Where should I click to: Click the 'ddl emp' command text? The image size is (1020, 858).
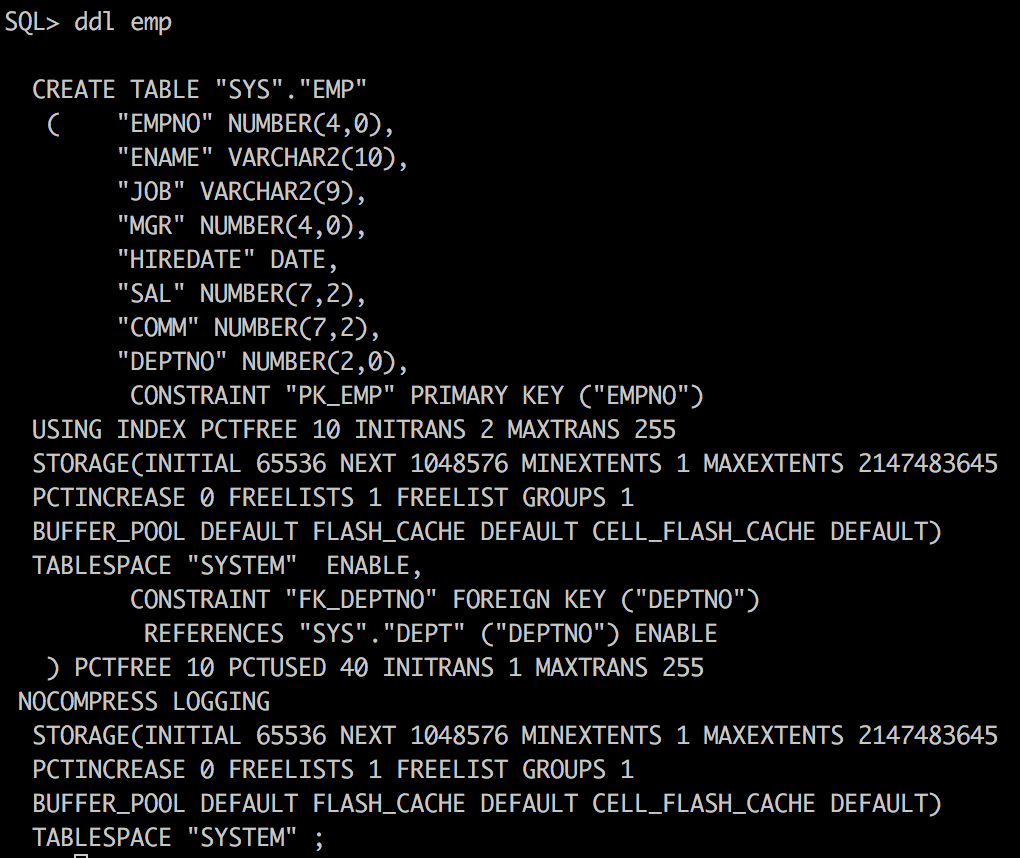tap(123, 22)
